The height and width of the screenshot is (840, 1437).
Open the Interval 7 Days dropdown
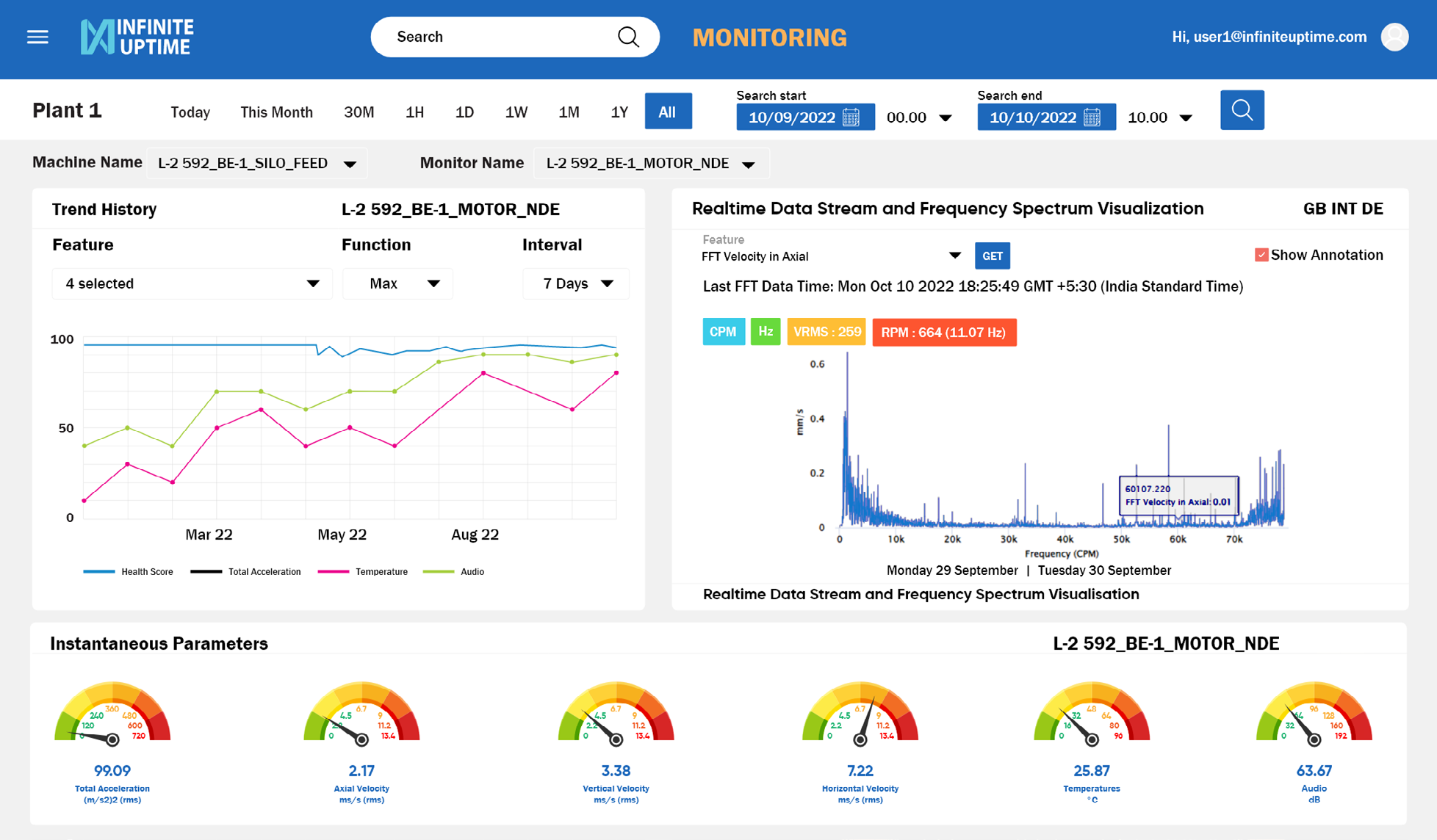pyautogui.click(x=576, y=283)
